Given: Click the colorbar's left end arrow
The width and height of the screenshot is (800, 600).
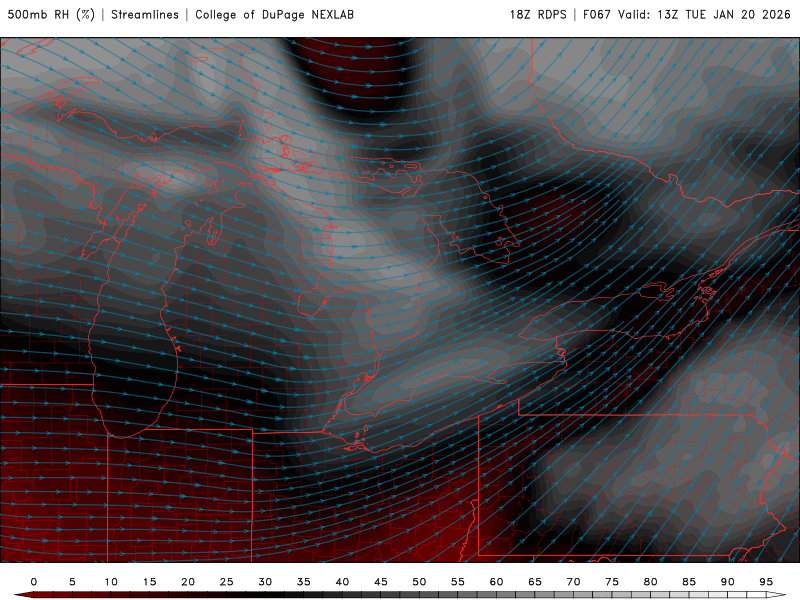Looking at the screenshot, I should pyautogui.click(x=23, y=595).
